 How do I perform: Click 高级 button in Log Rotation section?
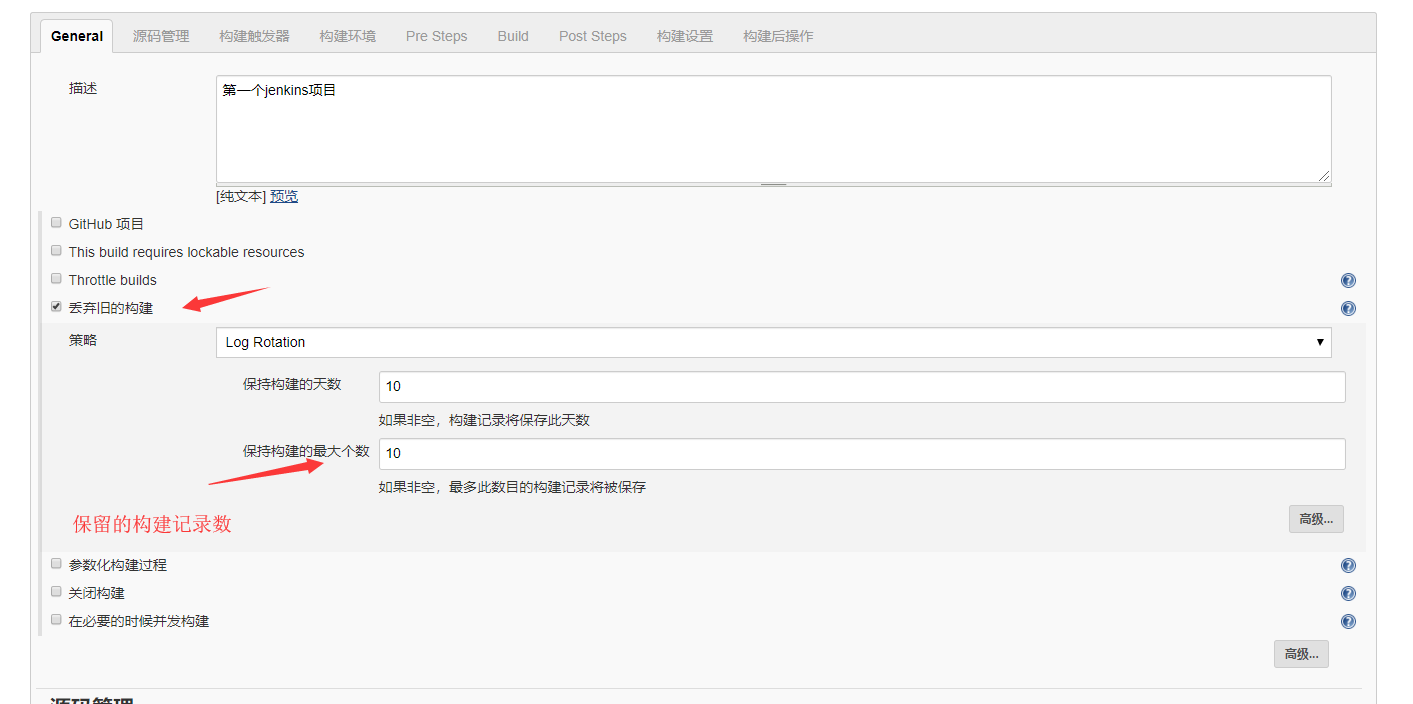pos(1316,519)
